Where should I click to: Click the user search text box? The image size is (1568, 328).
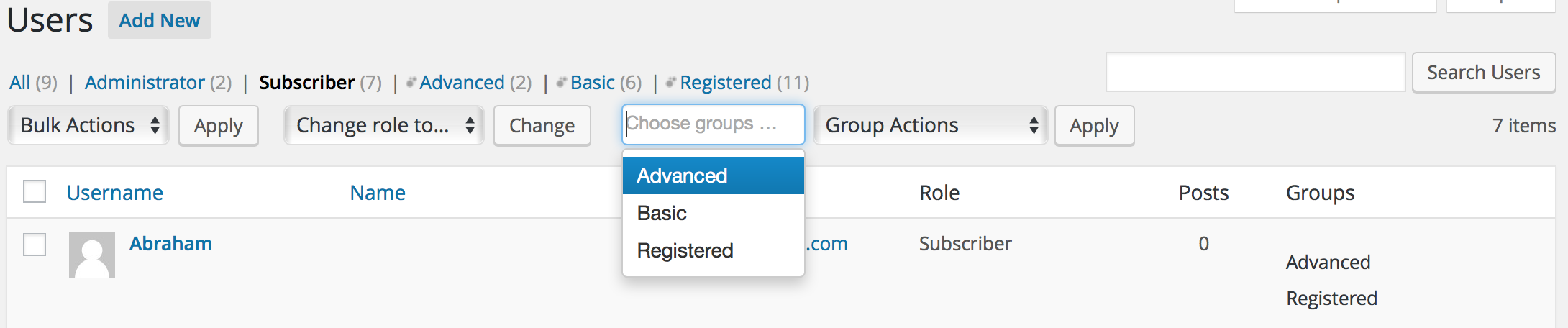pyautogui.click(x=1256, y=72)
